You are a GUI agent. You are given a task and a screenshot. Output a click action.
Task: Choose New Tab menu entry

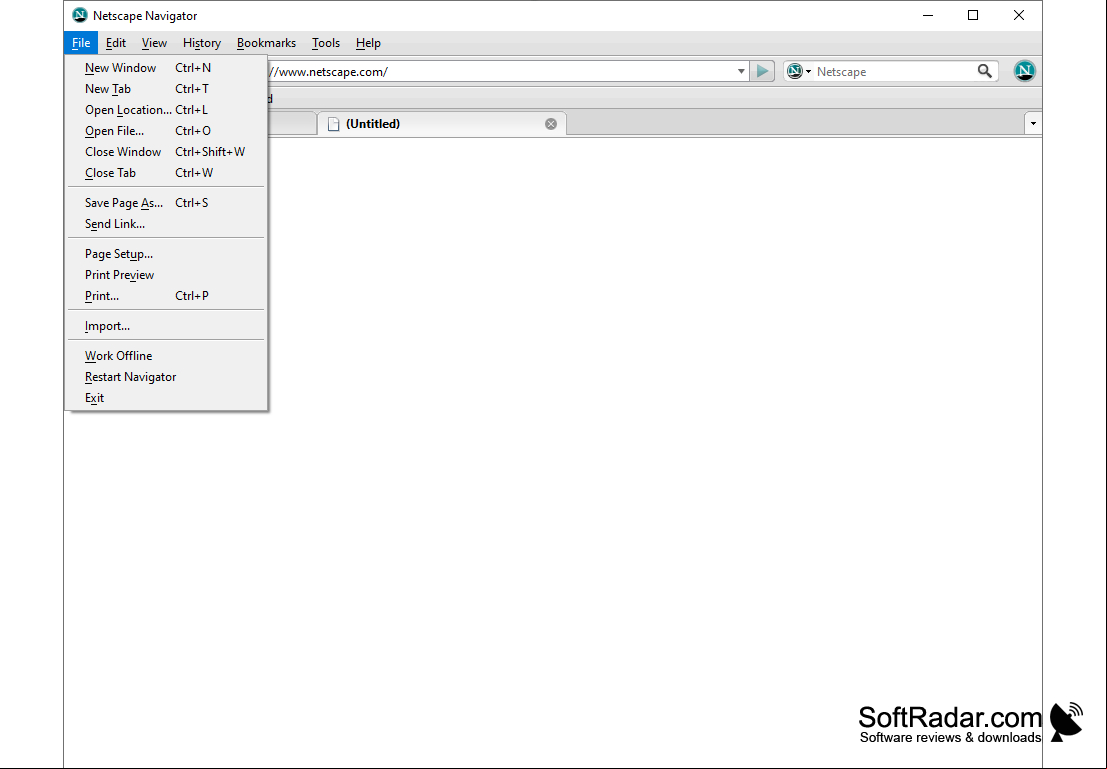(x=166, y=89)
